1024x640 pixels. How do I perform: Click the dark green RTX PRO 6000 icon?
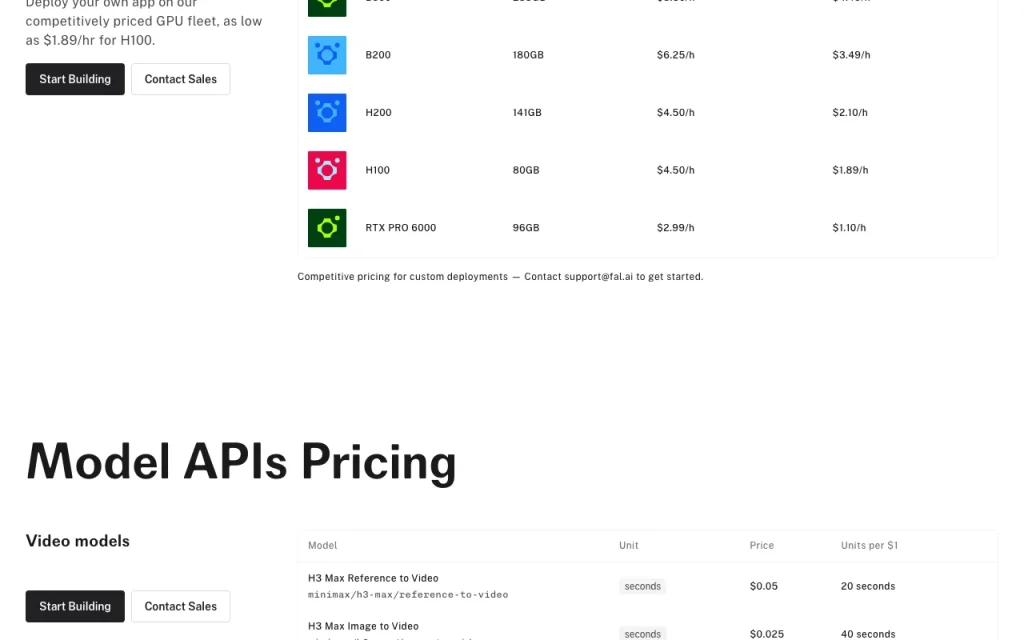(327, 227)
